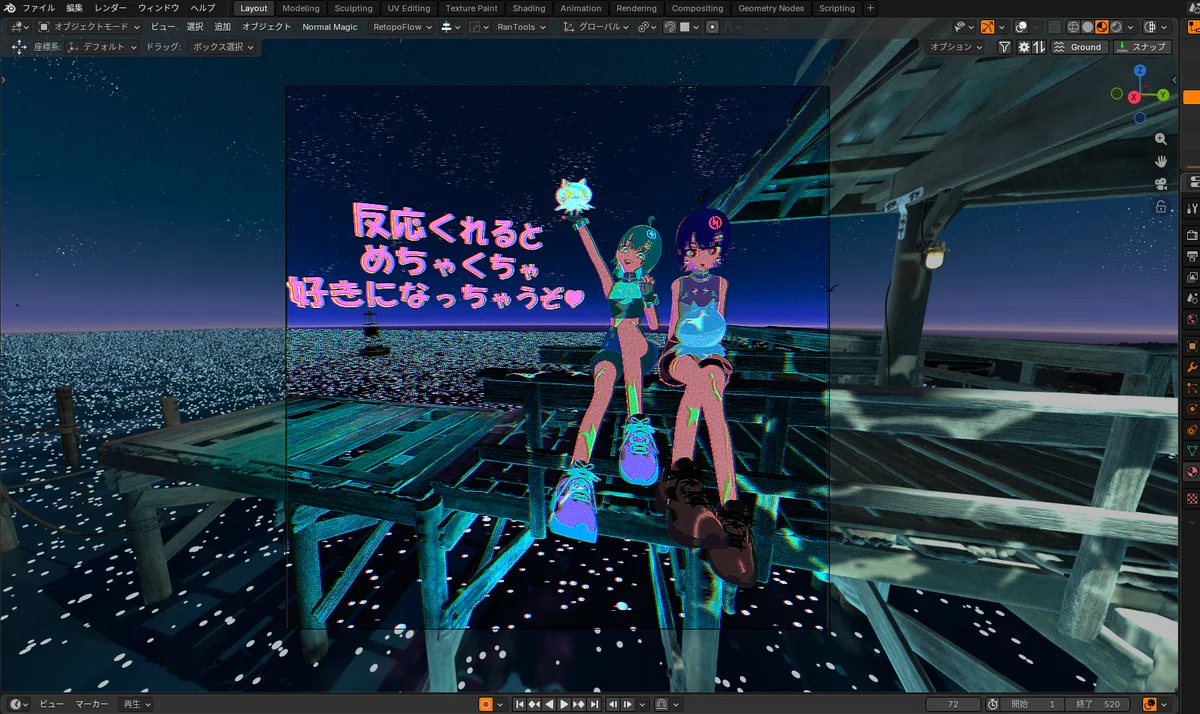This screenshot has height=714, width=1200.
Task: Click the move tool icon in tool settings
Action: pos(19,47)
